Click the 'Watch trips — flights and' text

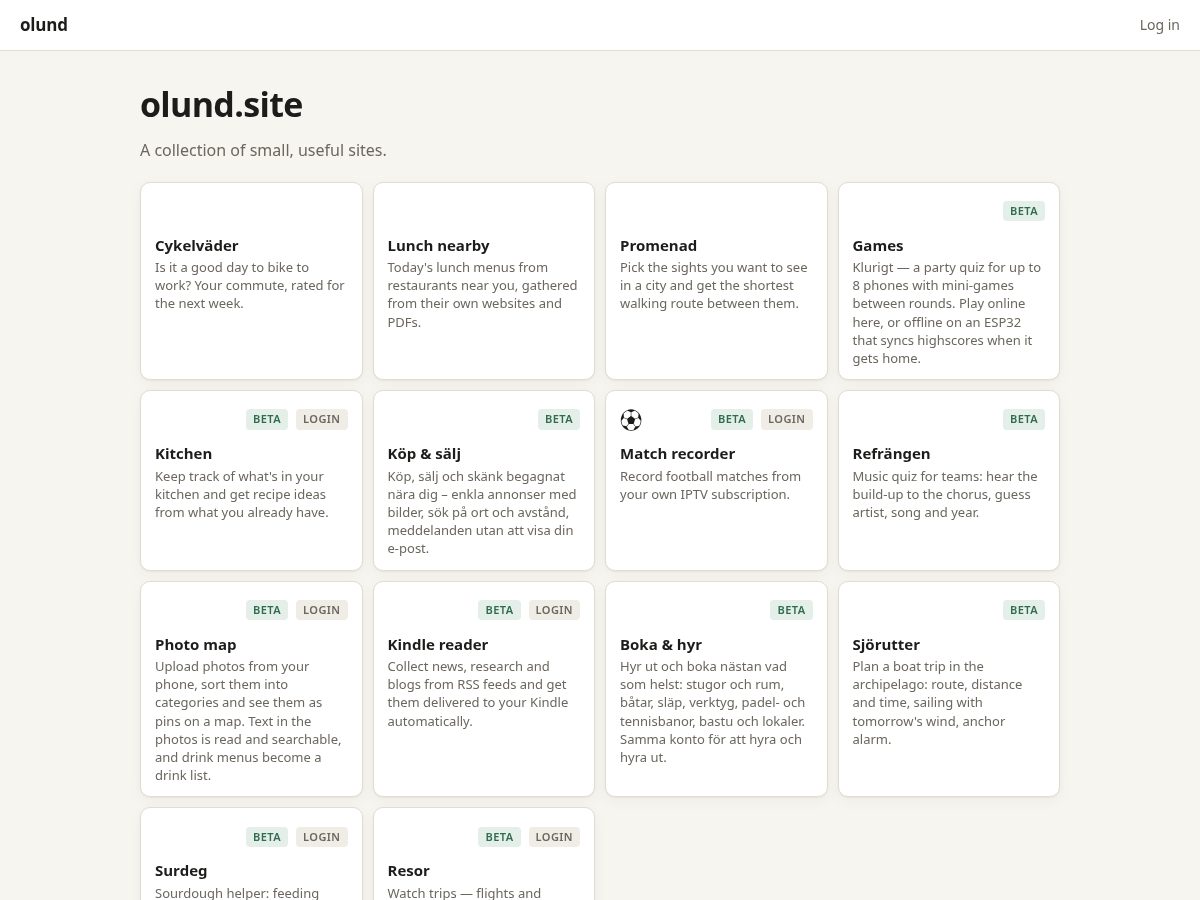click(465, 893)
